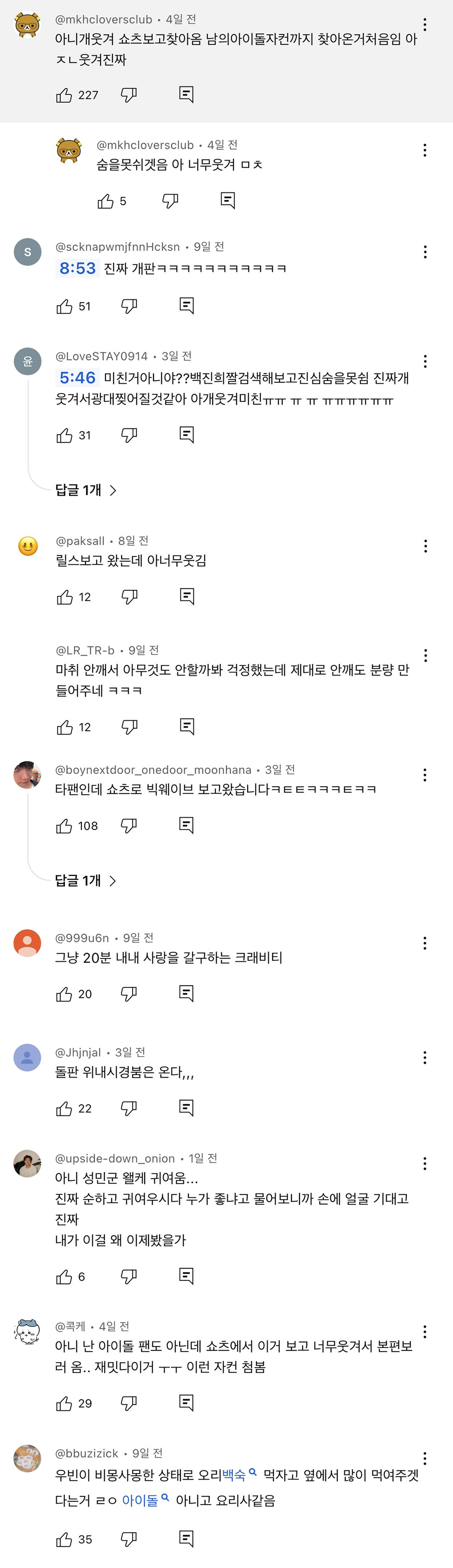453x1568 pixels.
Task: Open @paksall smiley avatar profile
Action: 27,546
